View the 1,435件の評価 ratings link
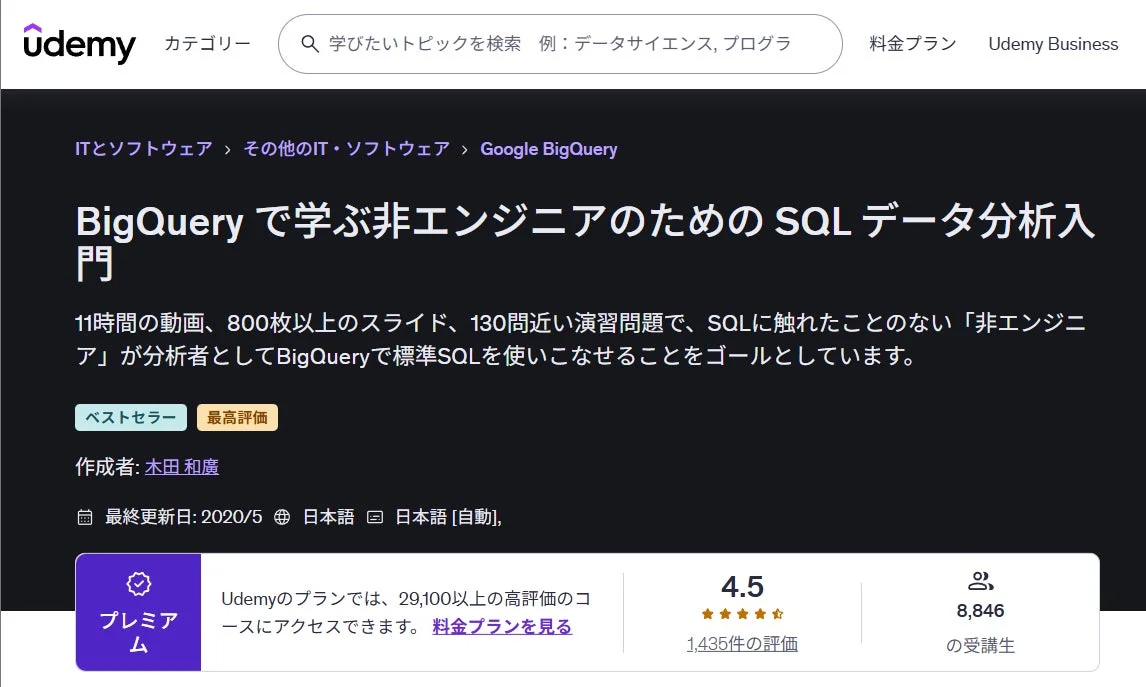The width and height of the screenshot is (1146, 687). [743, 644]
